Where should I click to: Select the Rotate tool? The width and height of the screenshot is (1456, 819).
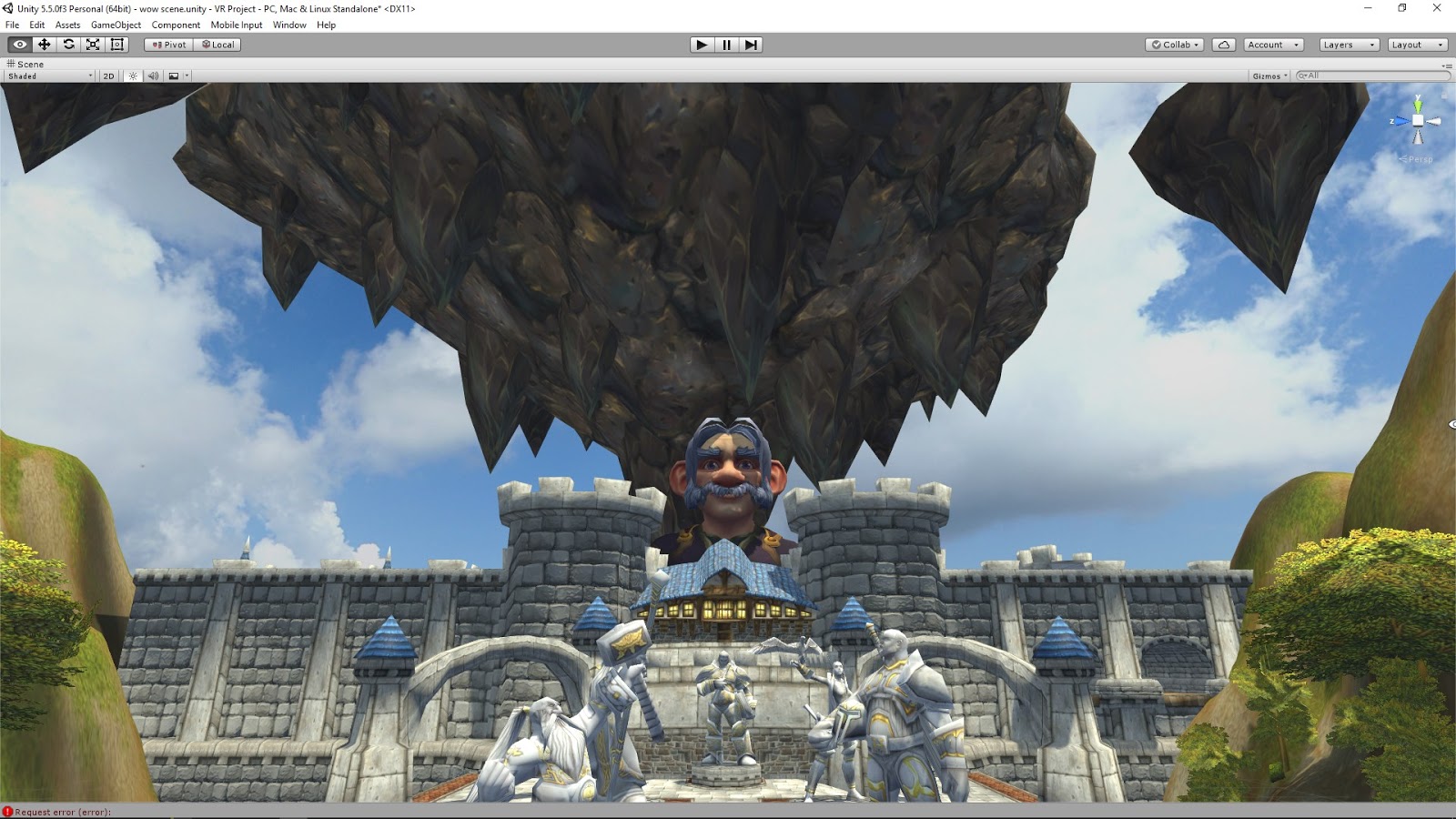[68, 45]
